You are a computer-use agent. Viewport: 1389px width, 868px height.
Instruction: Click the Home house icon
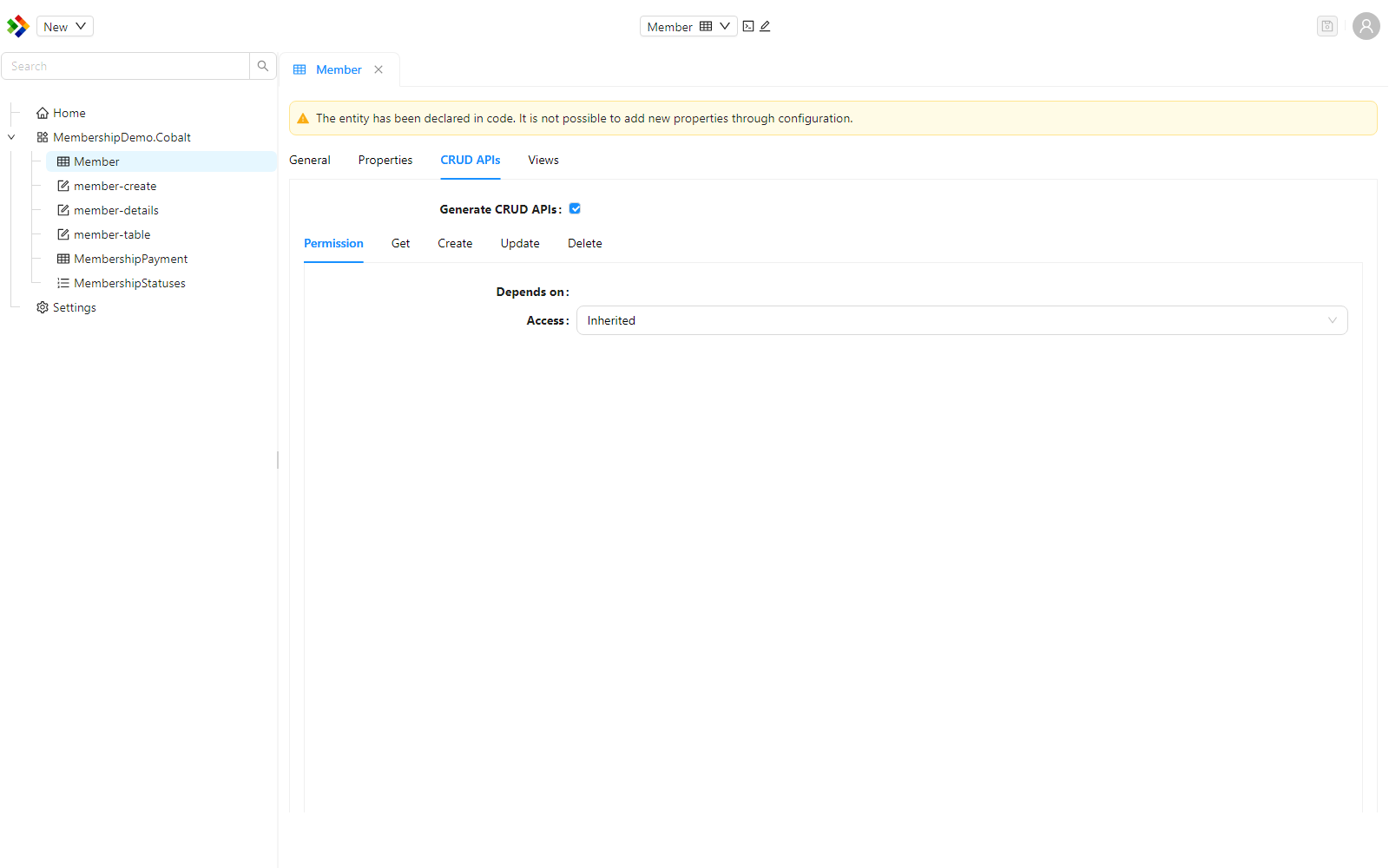43,113
